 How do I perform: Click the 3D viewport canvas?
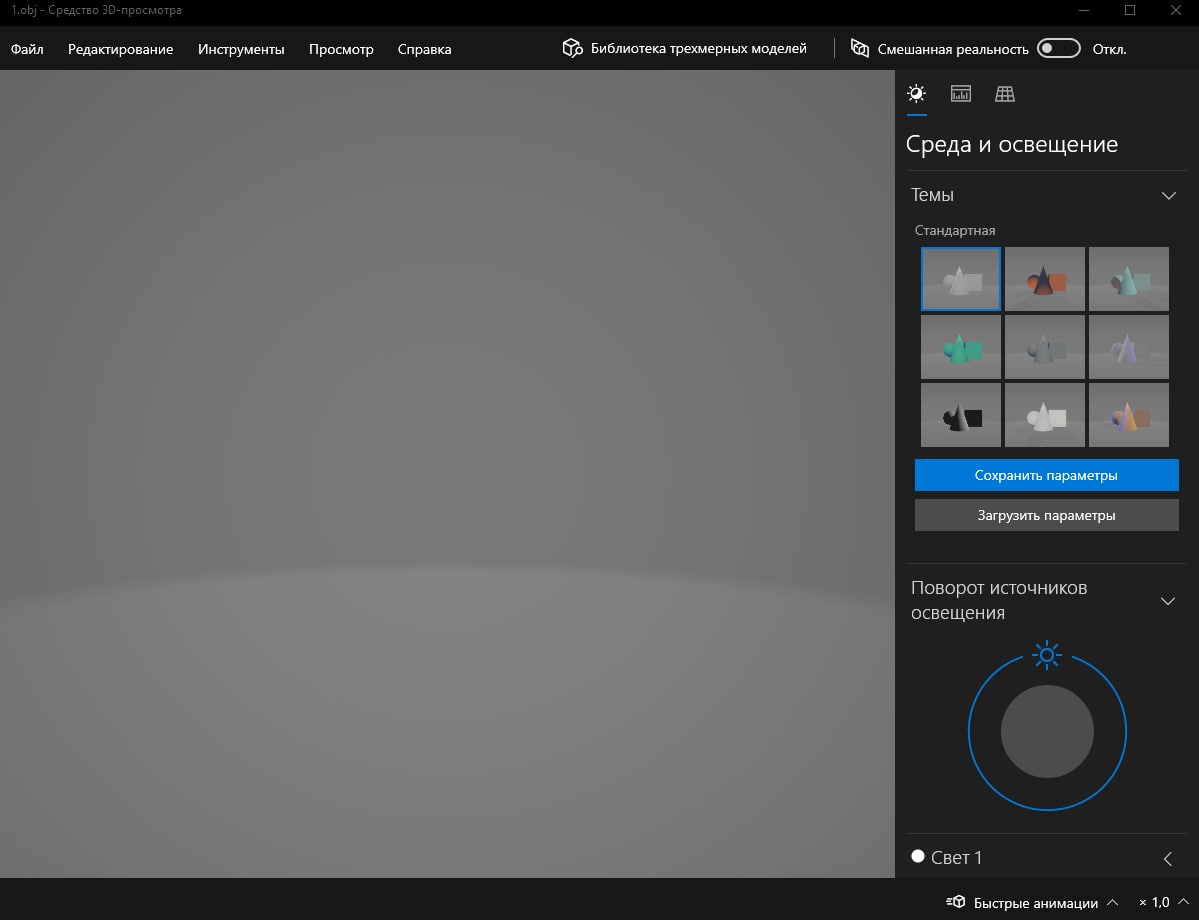click(447, 474)
